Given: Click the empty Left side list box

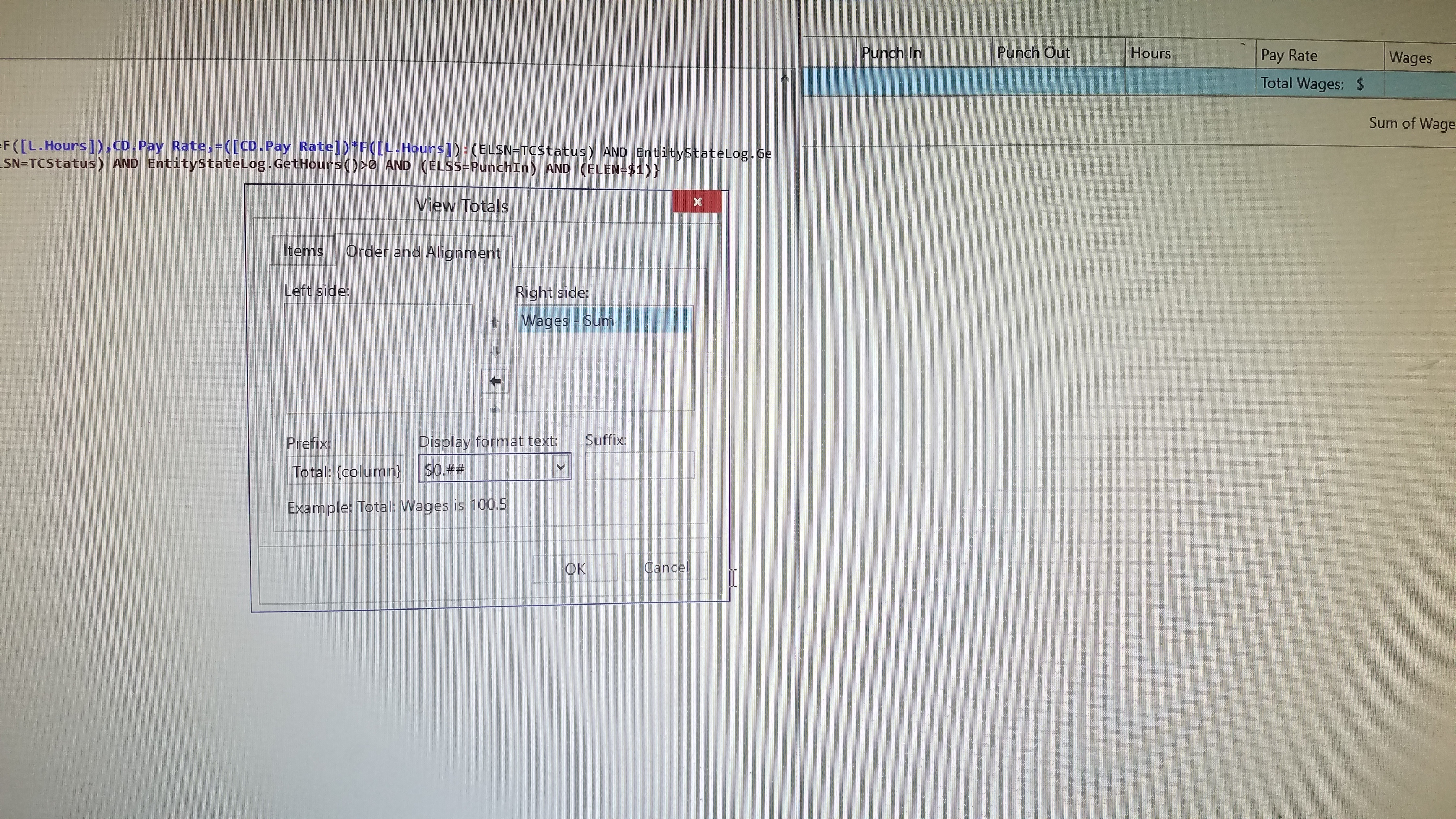Looking at the screenshot, I should click(379, 358).
